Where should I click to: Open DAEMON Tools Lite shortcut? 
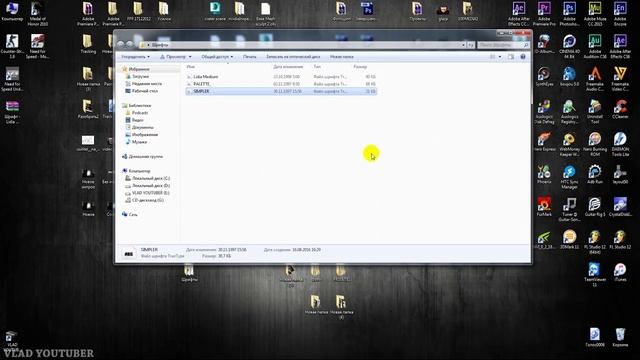pyautogui.click(x=620, y=144)
